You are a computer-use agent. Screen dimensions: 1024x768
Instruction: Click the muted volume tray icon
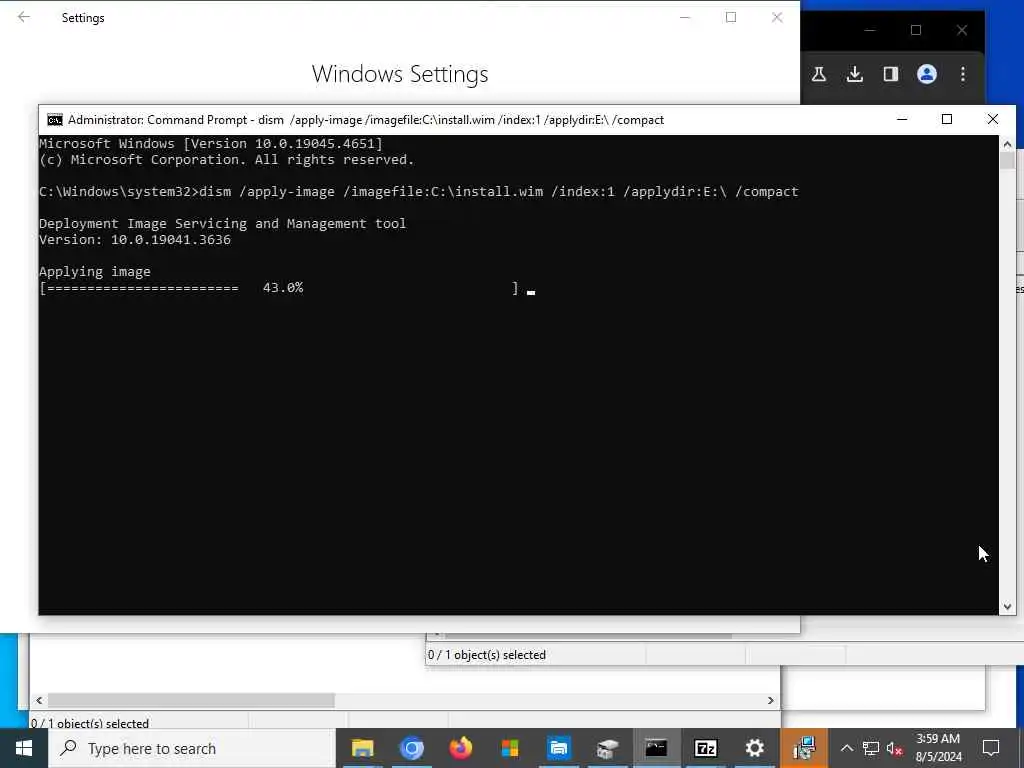(894, 748)
